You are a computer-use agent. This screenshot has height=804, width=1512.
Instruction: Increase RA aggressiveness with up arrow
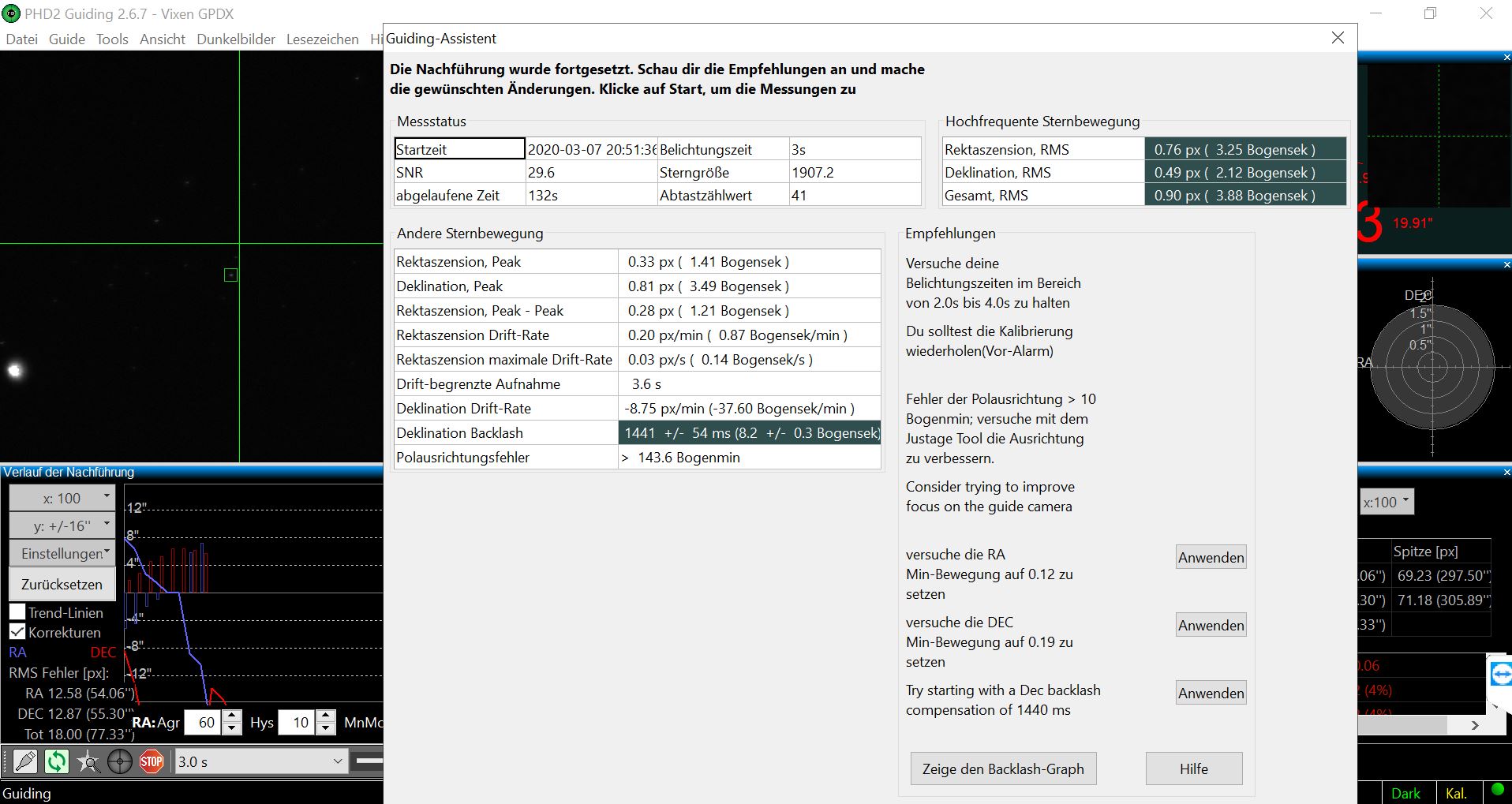point(232,716)
